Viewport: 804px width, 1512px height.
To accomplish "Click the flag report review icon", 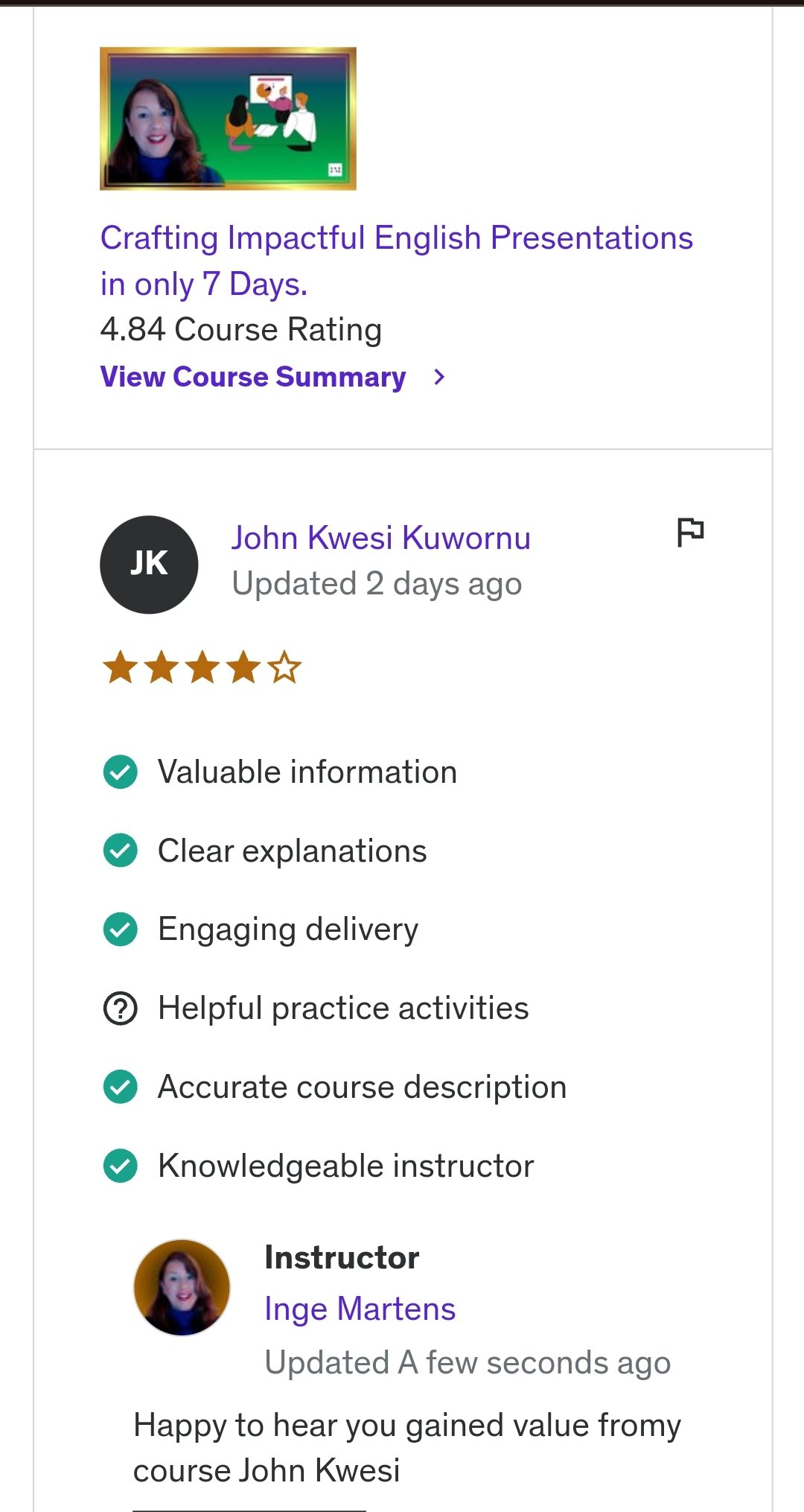I will [690, 532].
